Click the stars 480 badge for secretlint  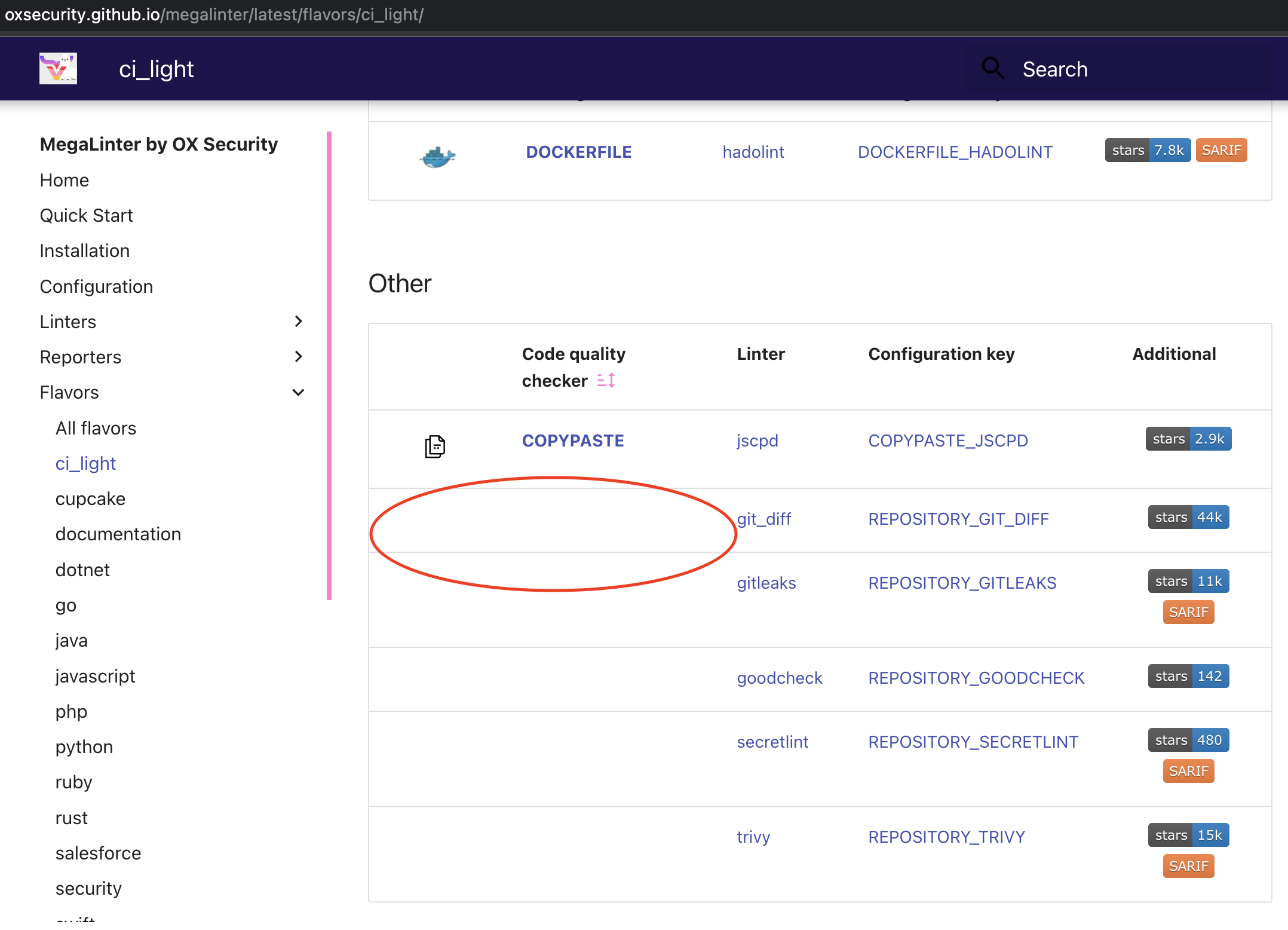pyautogui.click(x=1188, y=739)
